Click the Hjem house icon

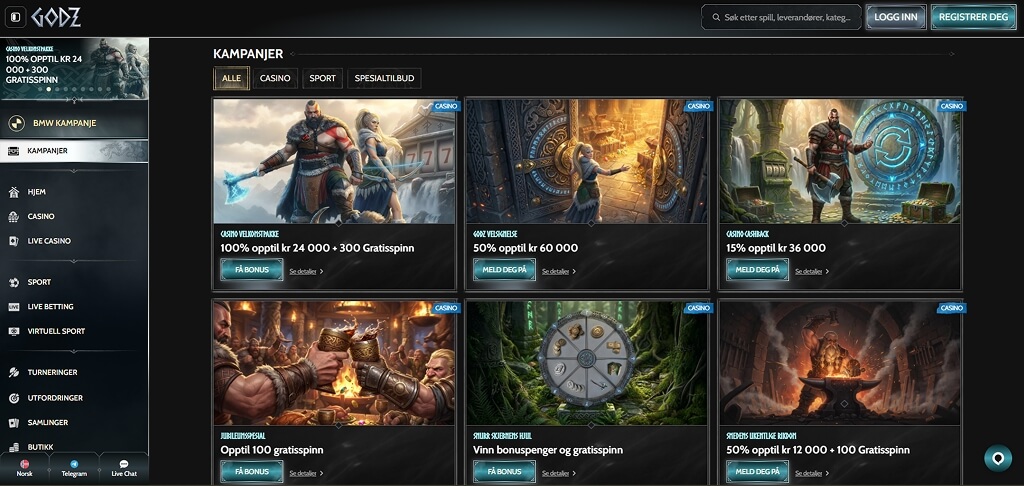click(x=14, y=192)
